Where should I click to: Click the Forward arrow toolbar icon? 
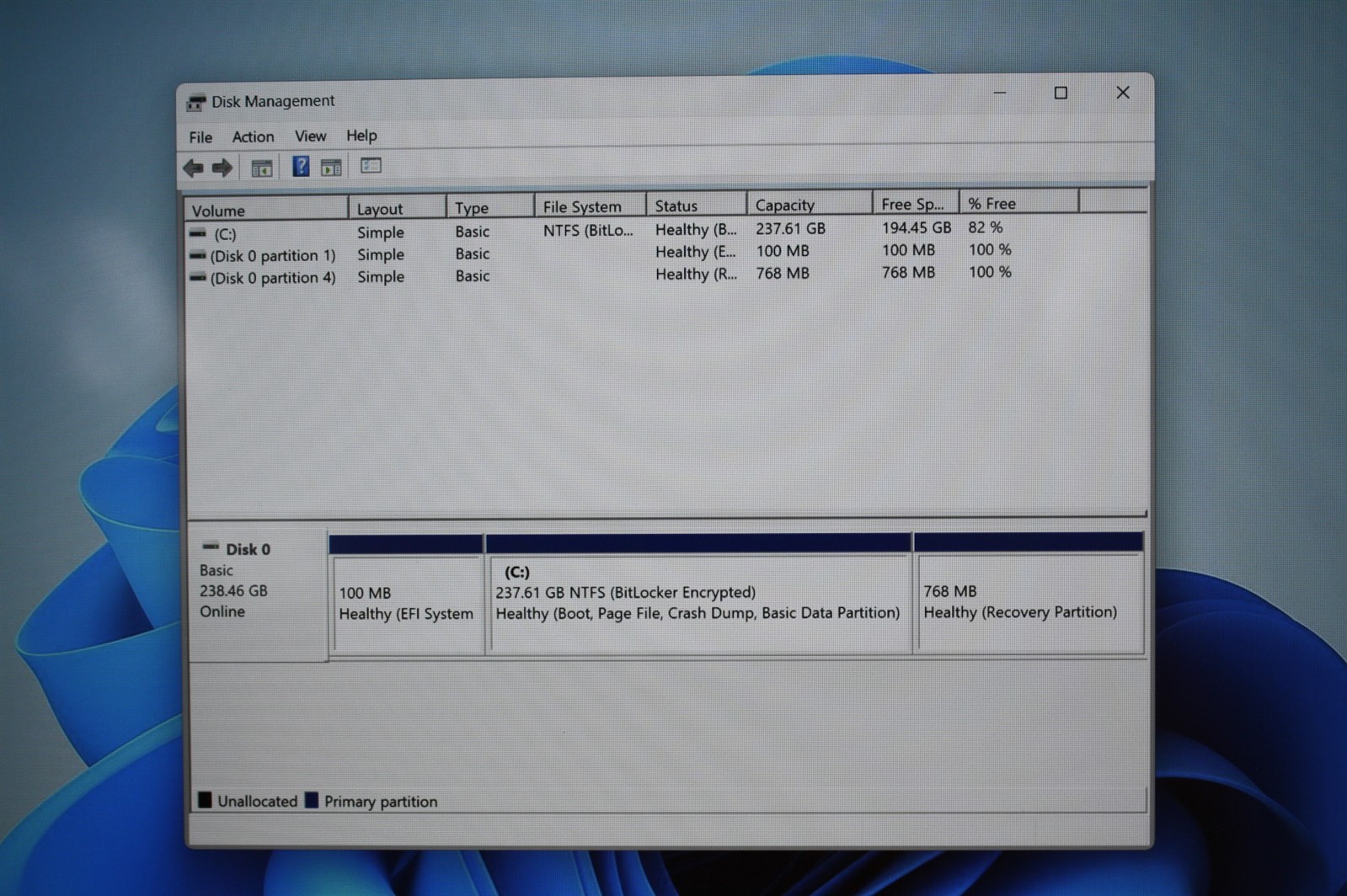coord(222,168)
